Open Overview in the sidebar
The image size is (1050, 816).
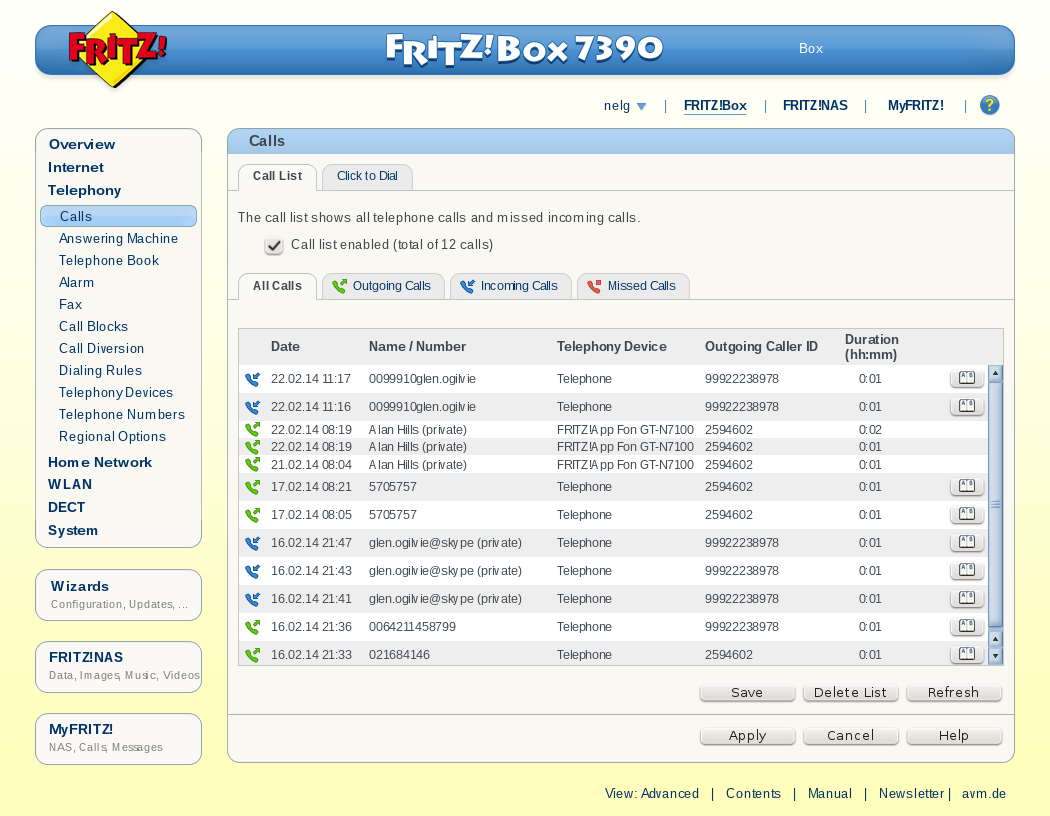pos(82,145)
